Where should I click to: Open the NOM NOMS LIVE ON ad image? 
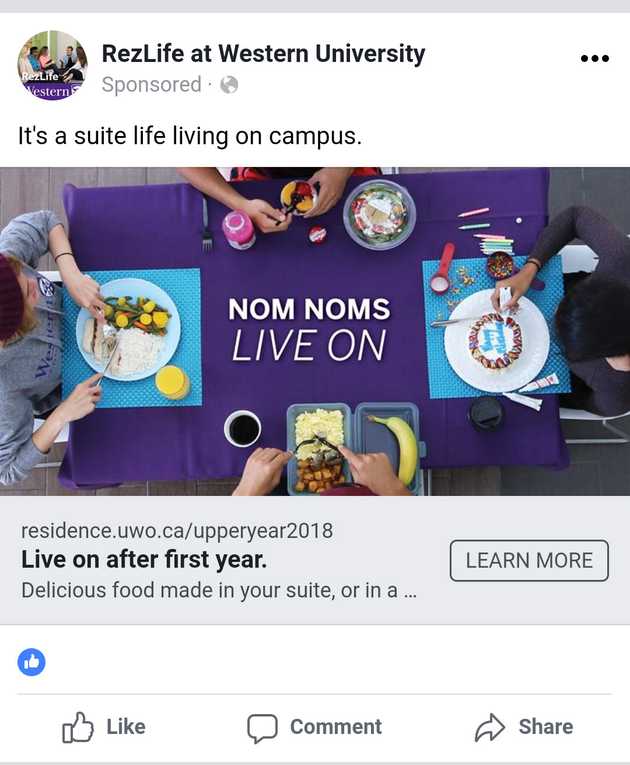pyautogui.click(x=315, y=332)
